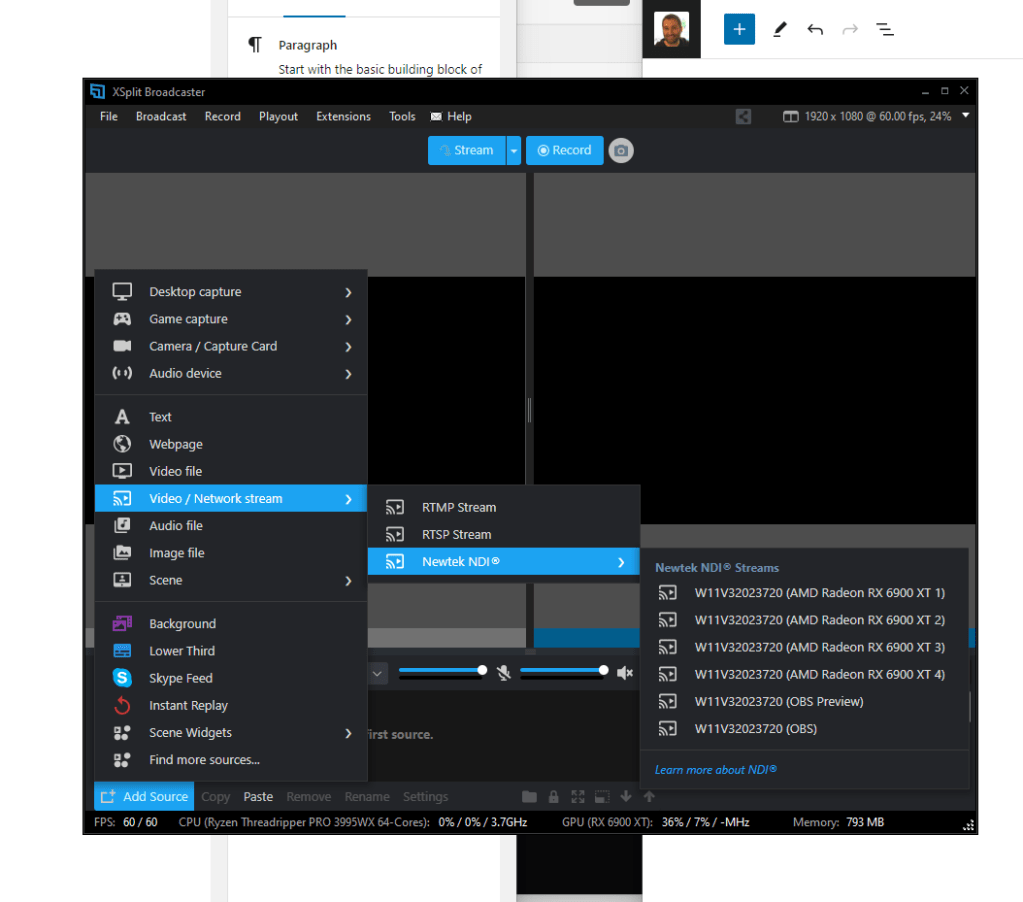Screen dimensions: 1023x902
Task: Select RTSP Stream
Action: tap(504, 535)
